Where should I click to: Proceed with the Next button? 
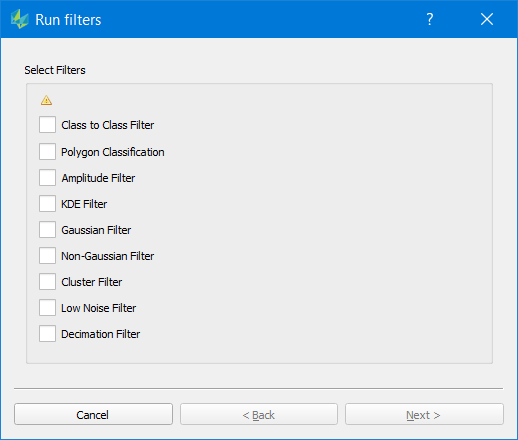(424, 414)
